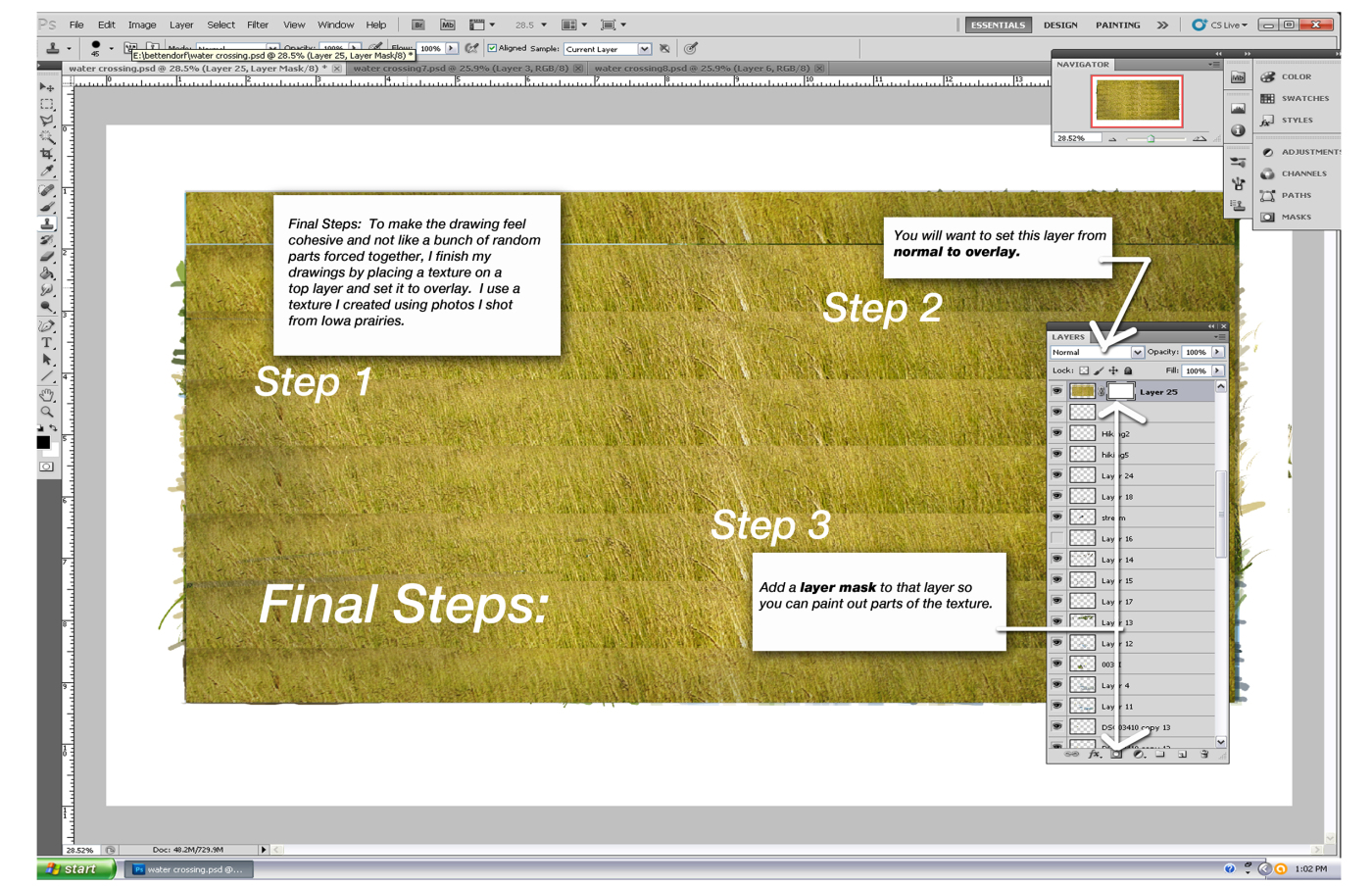Hide Layer 25 using its eye icon
The height and width of the screenshot is (887, 1372).
[x=1056, y=391]
